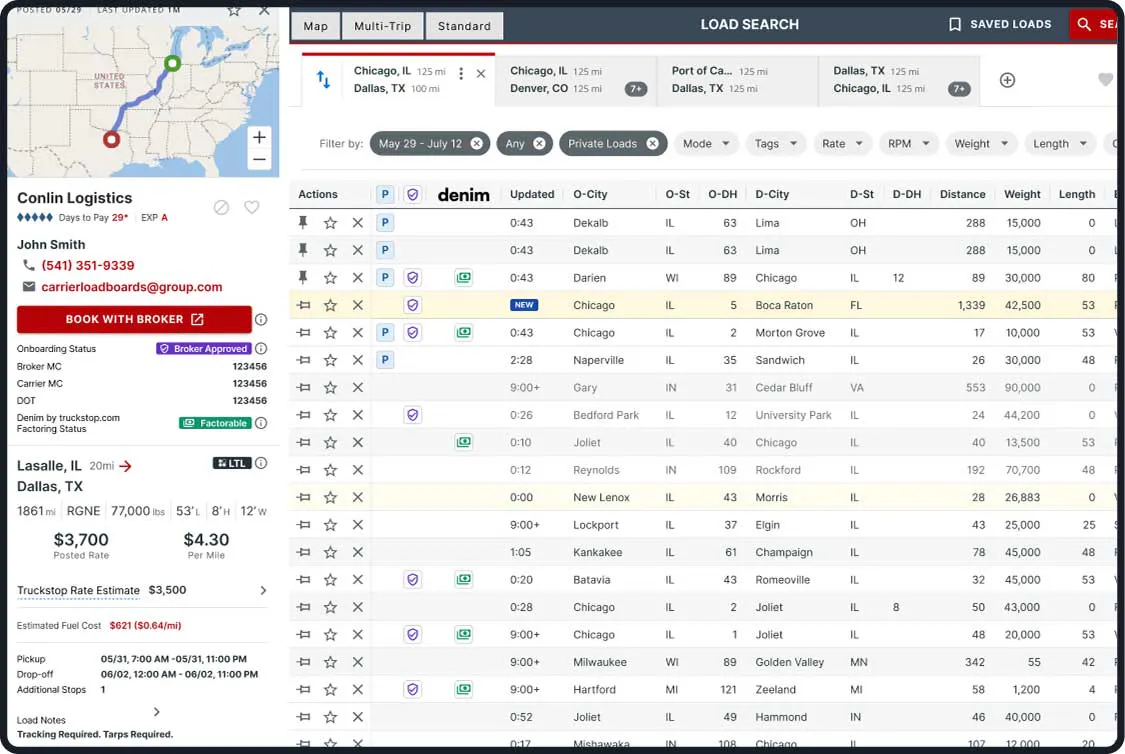
Task: Zoom in on the map
Action: click(259, 136)
